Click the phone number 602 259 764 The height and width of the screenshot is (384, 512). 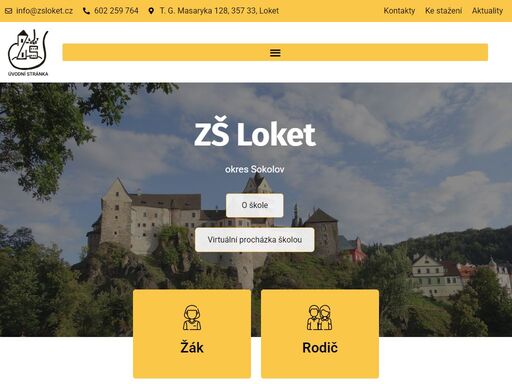coord(116,11)
